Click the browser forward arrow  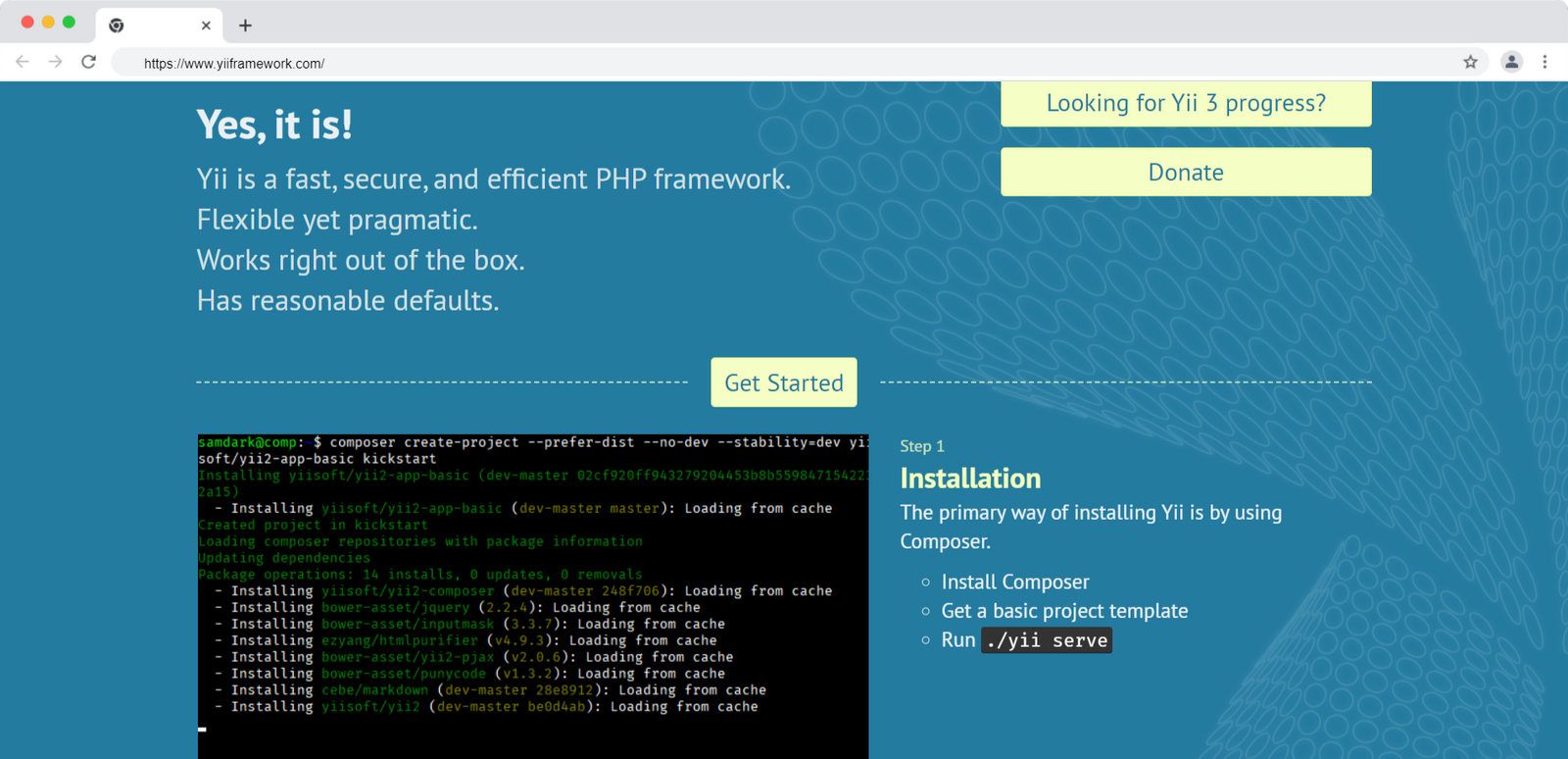(x=56, y=62)
